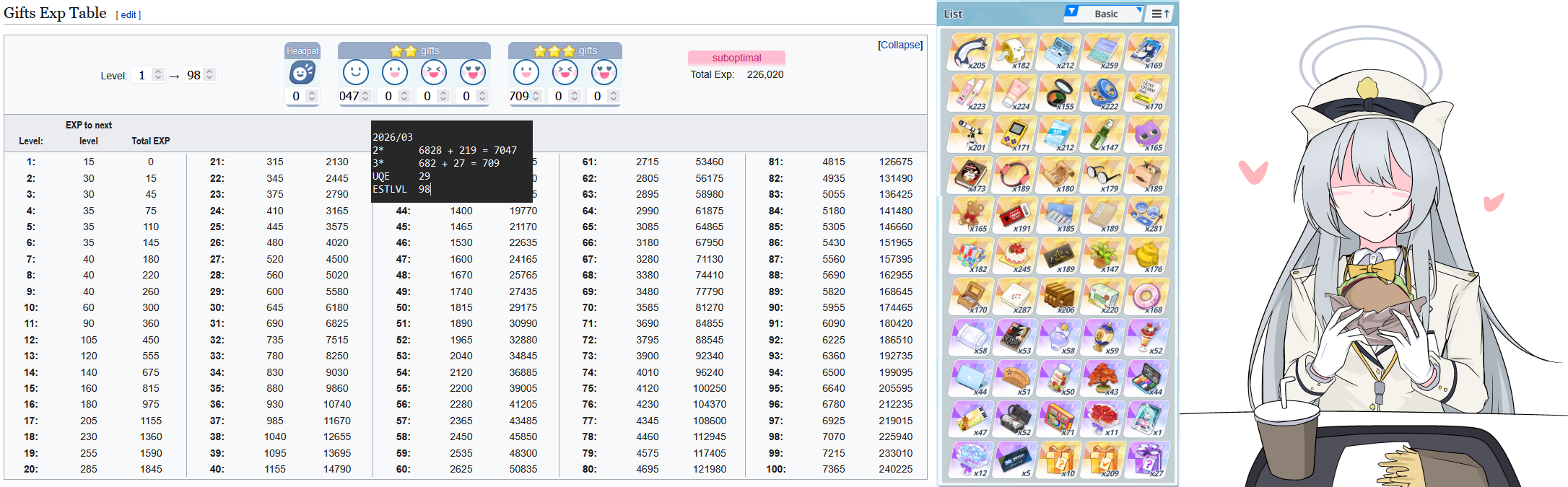Select the colorful puzzle cube gift x182
Image resolution: width=1568 pixels, height=487 pixels.
[970, 256]
